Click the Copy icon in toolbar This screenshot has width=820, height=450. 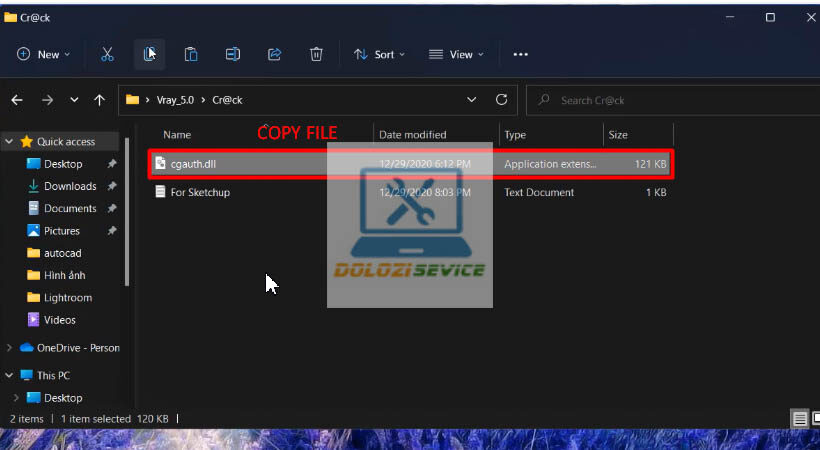pos(149,54)
